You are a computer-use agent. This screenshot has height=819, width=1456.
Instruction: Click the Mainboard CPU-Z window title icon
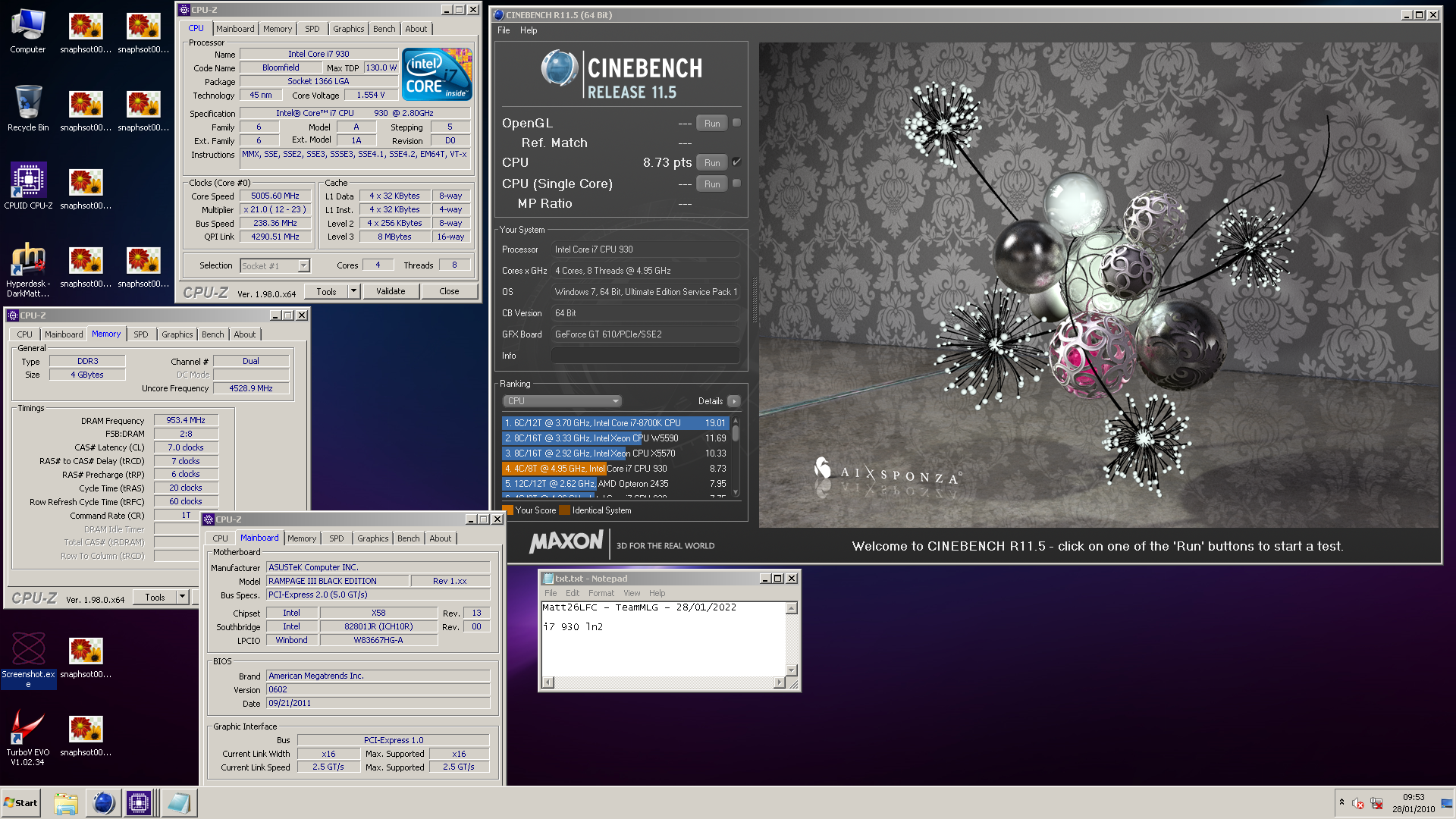coord(209,519)
